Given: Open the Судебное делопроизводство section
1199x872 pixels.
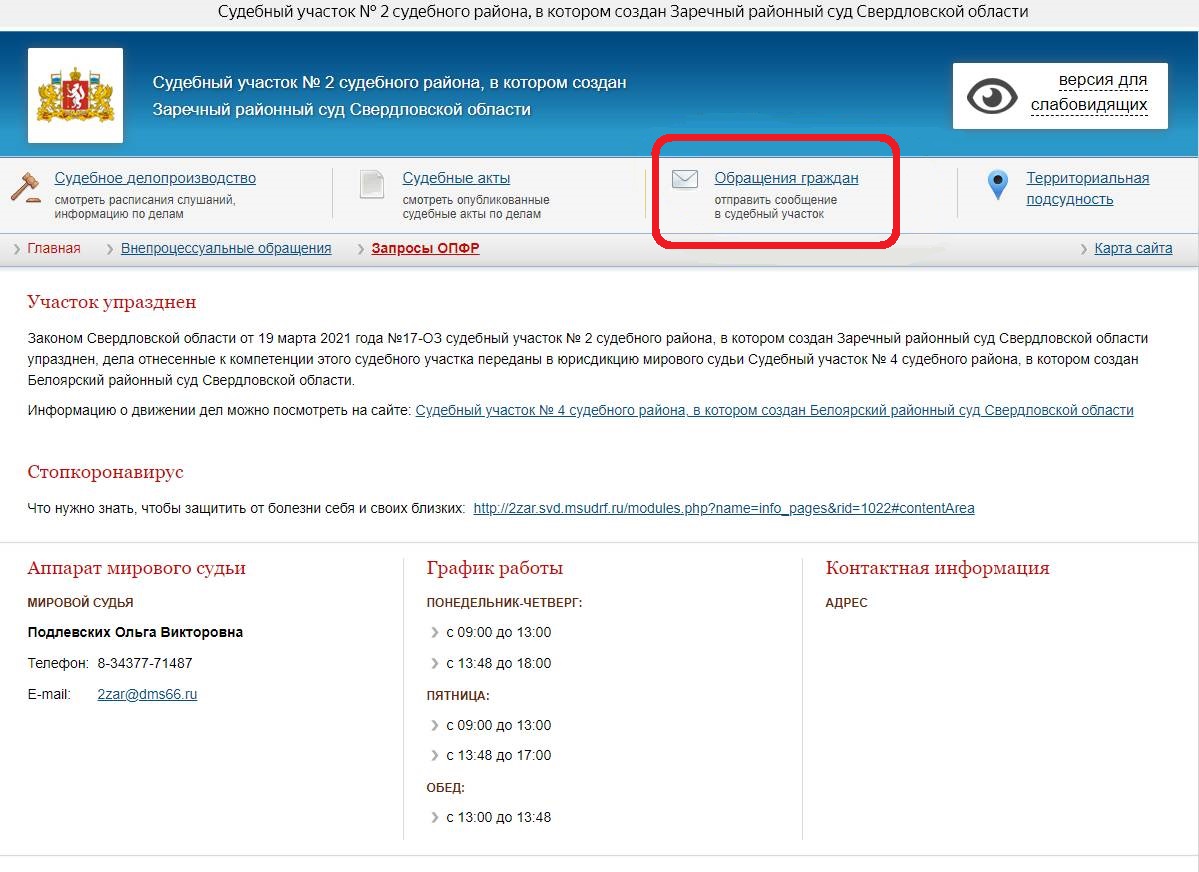Looking at the screenshot, I should pyautogui.click(x=155, y=177).
